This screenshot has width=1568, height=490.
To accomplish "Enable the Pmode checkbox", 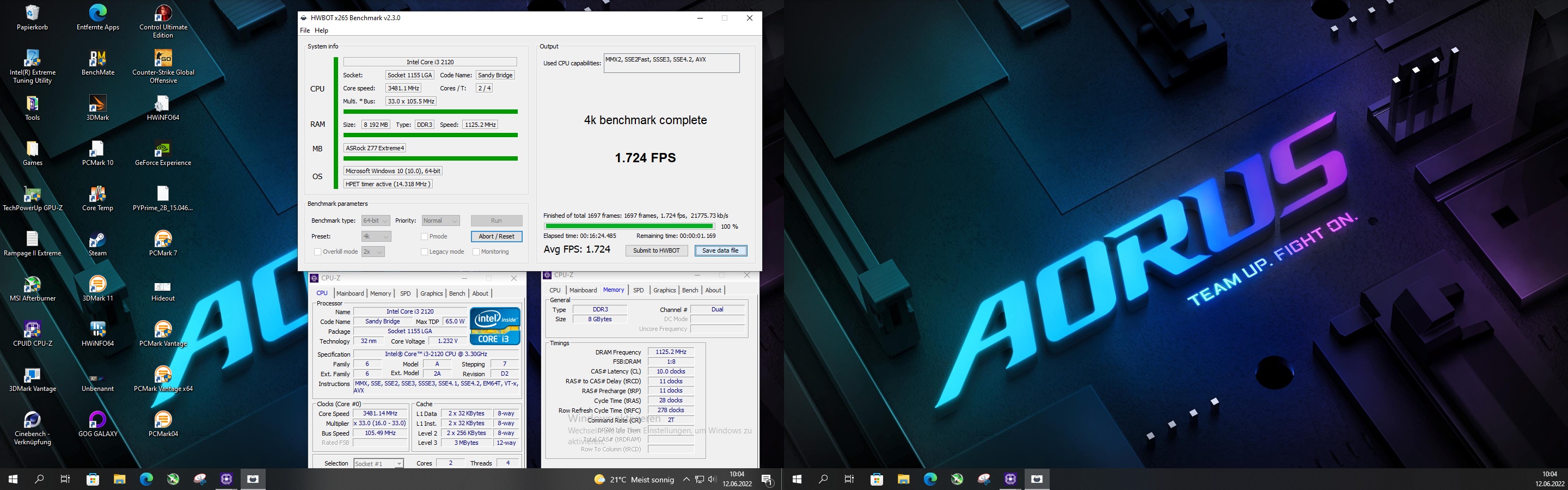I will (424, 236).
